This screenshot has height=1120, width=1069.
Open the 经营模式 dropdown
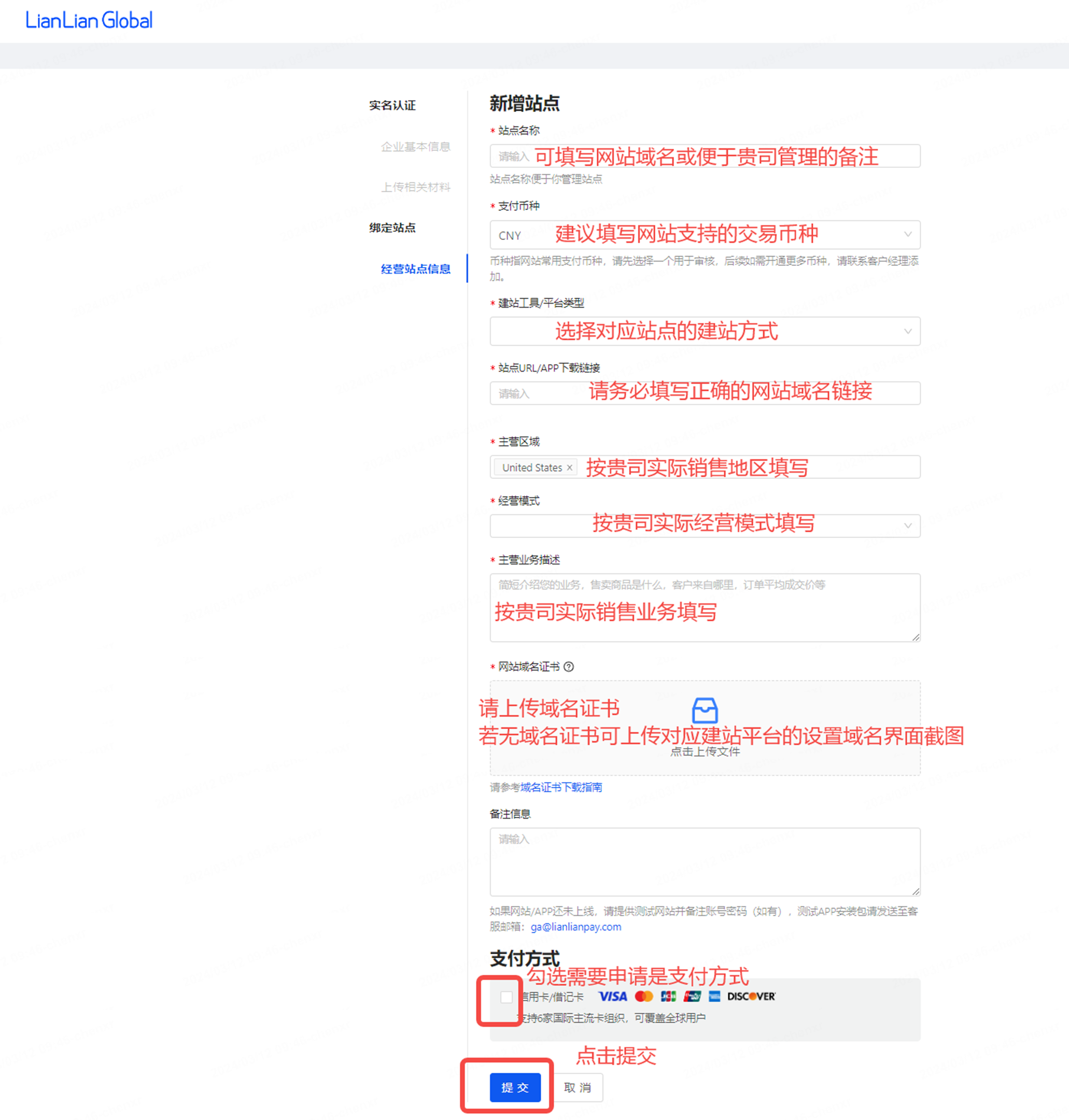coord(705,525)
